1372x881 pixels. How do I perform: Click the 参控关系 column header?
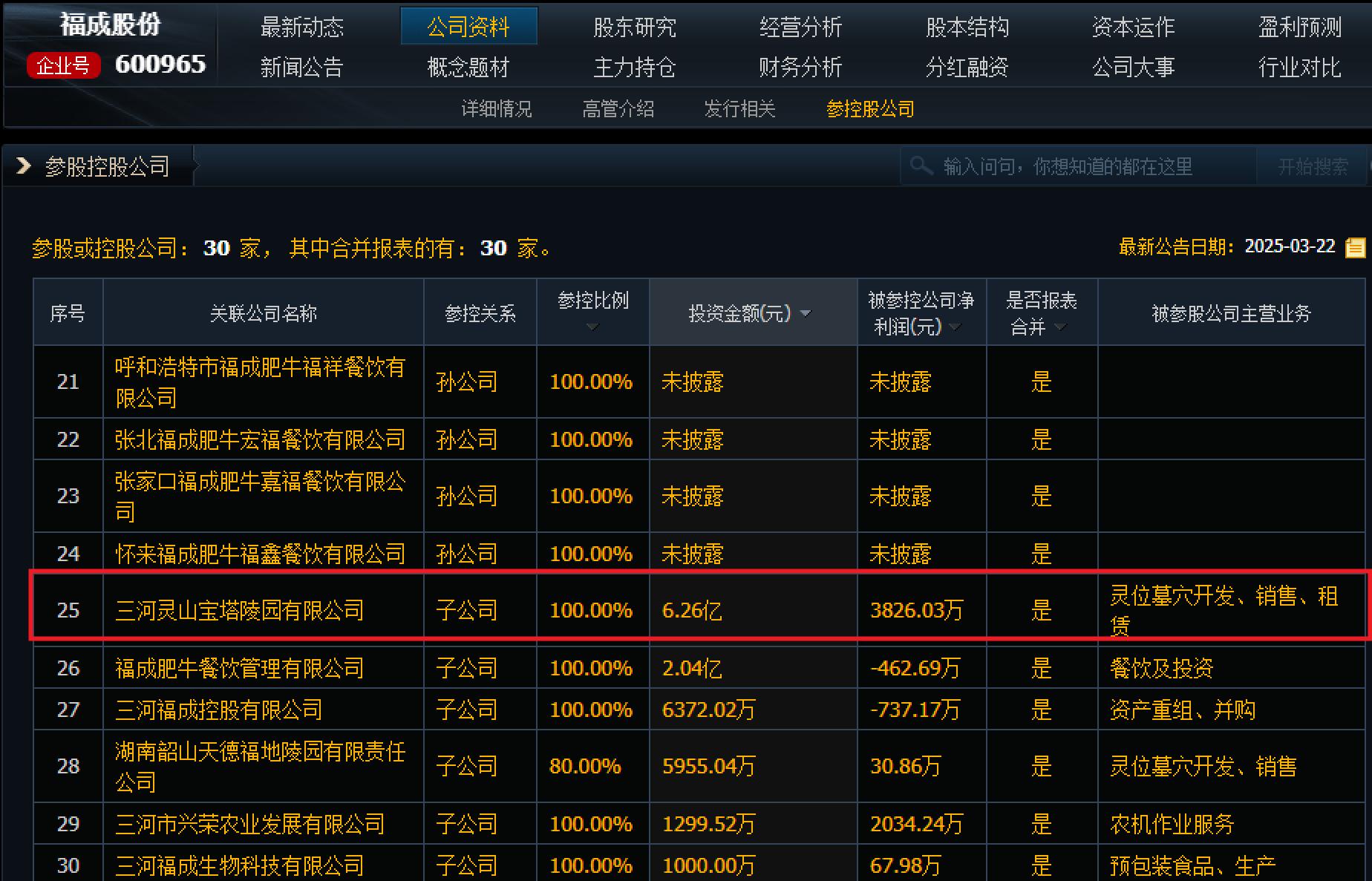(480, 313)
